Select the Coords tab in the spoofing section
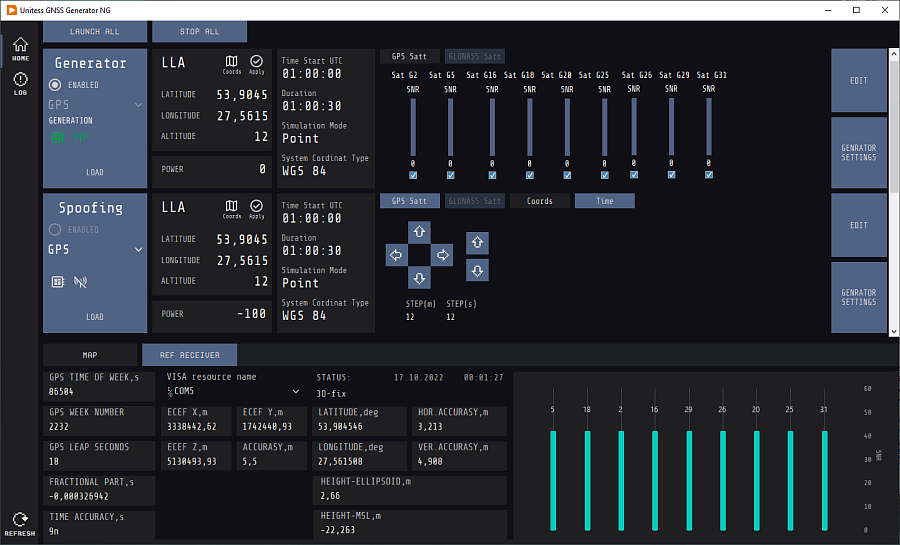This screenshot has width=900, height=545. (539, 201)
